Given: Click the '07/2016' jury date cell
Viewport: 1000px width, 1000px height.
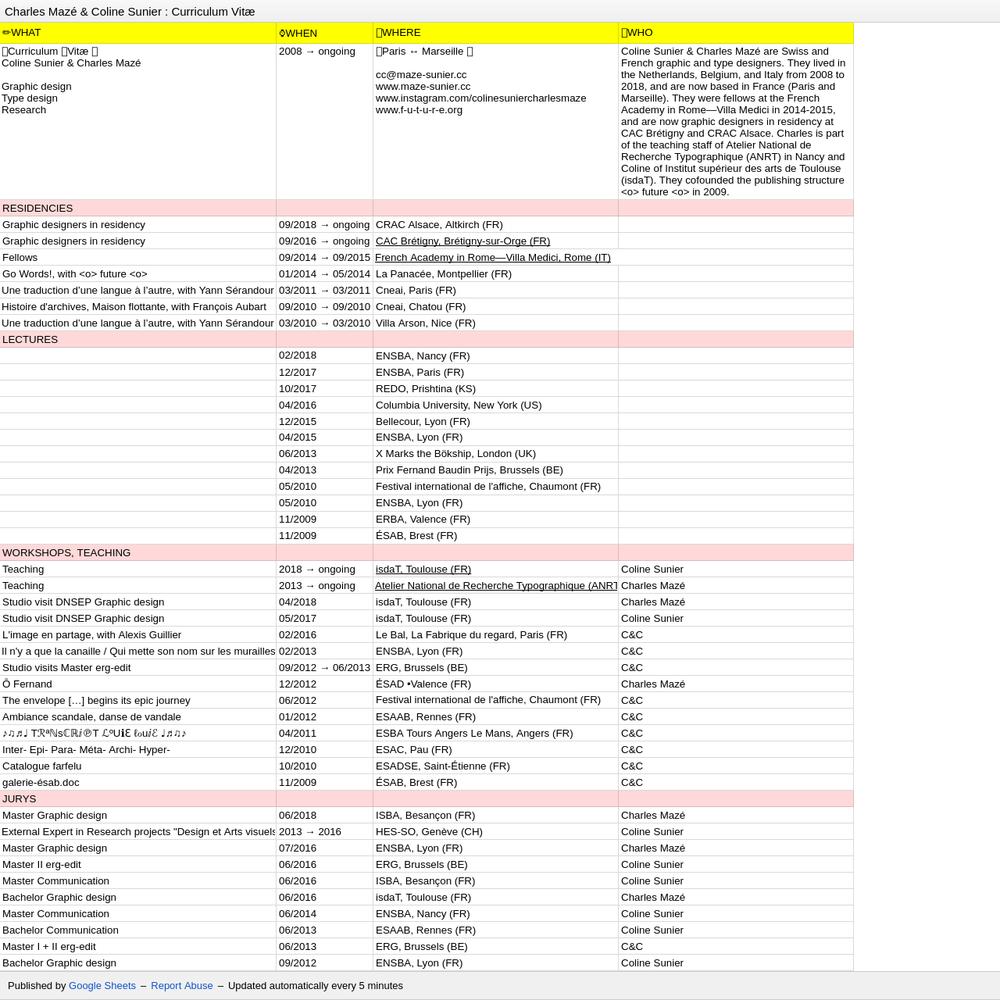Looking at the screenshot, I should click(x=325, y=848).
